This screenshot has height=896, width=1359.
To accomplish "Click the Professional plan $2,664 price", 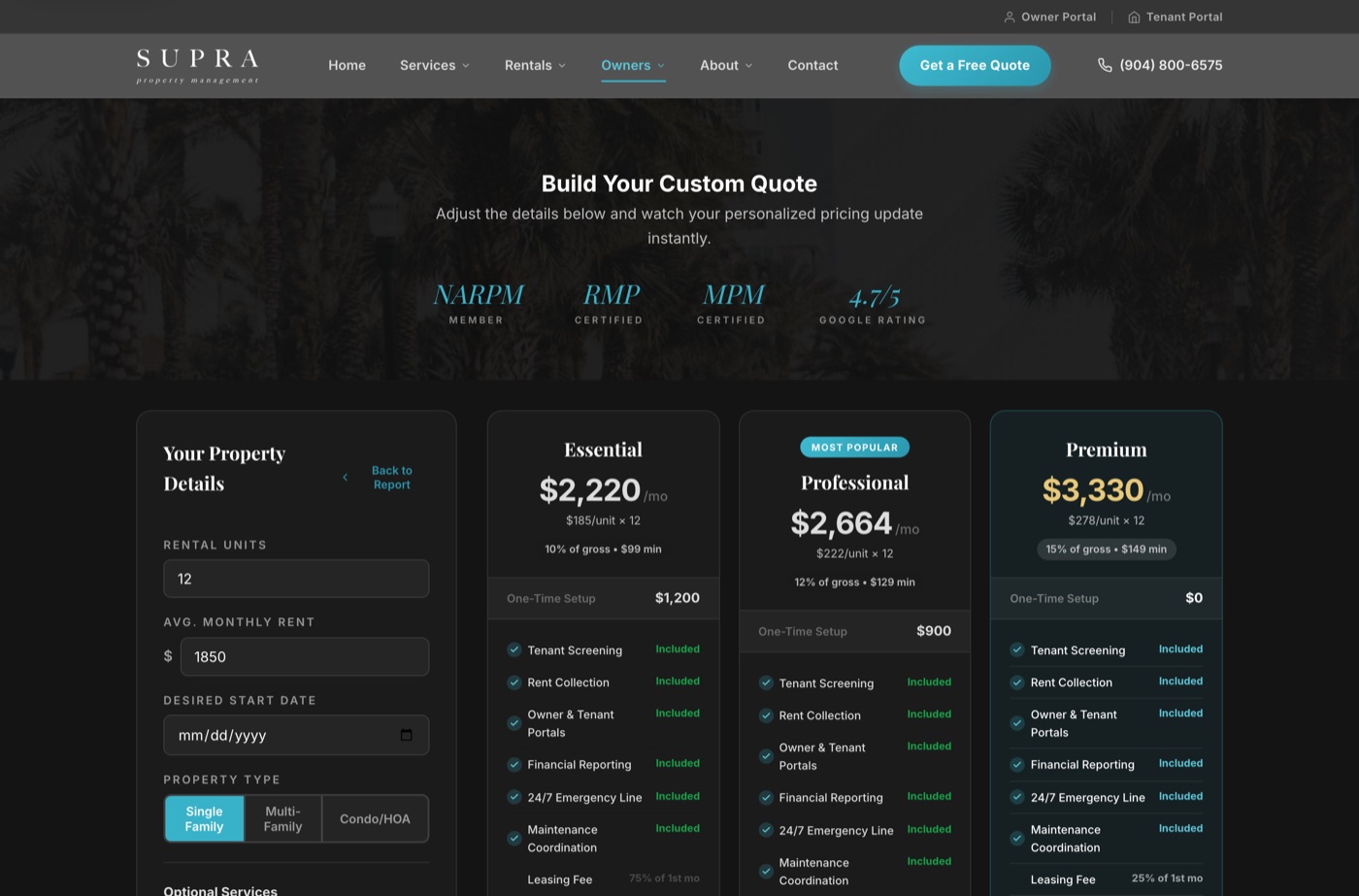I will point(841,523).
